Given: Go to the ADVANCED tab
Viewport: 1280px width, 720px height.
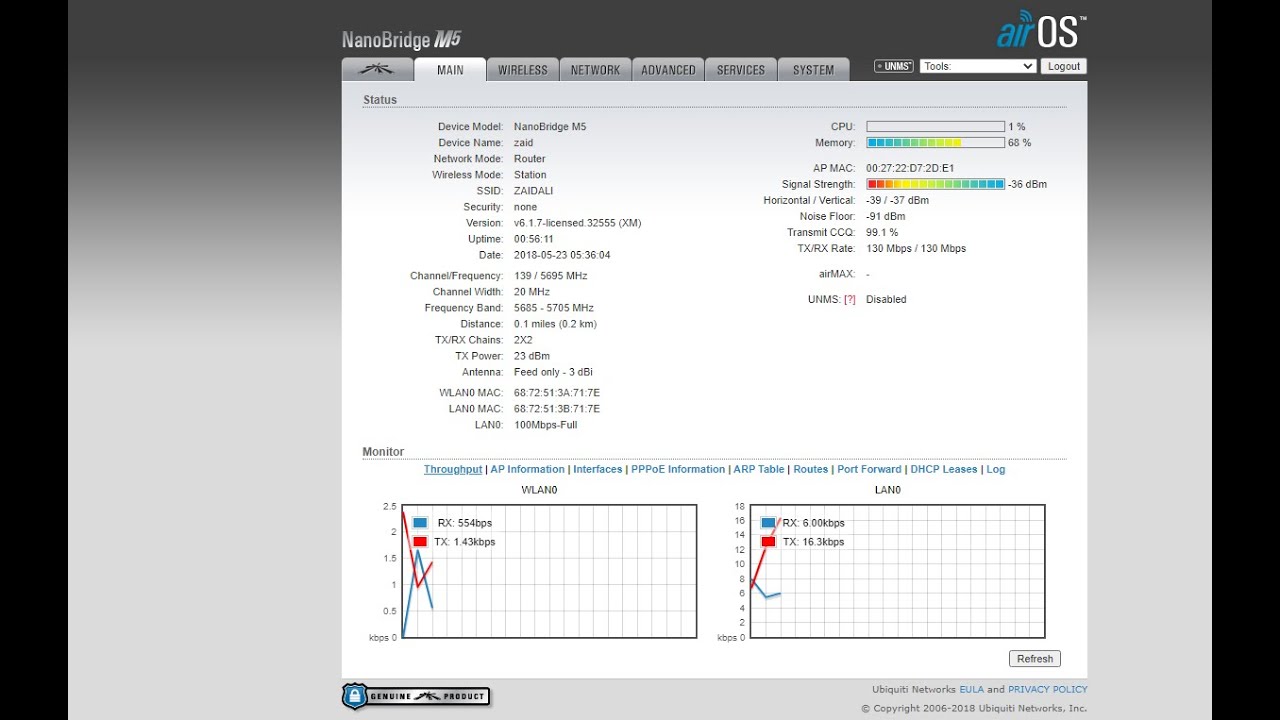Looking at the screenshot, I should click(x=668, y=69).
